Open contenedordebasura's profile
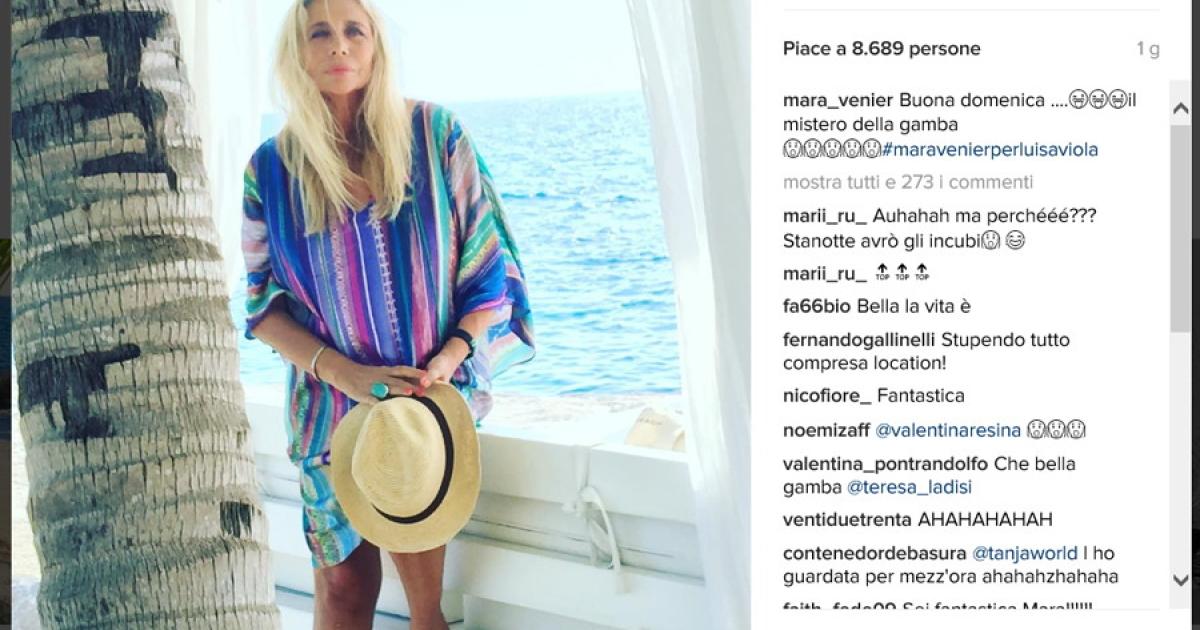 (875, 553)
